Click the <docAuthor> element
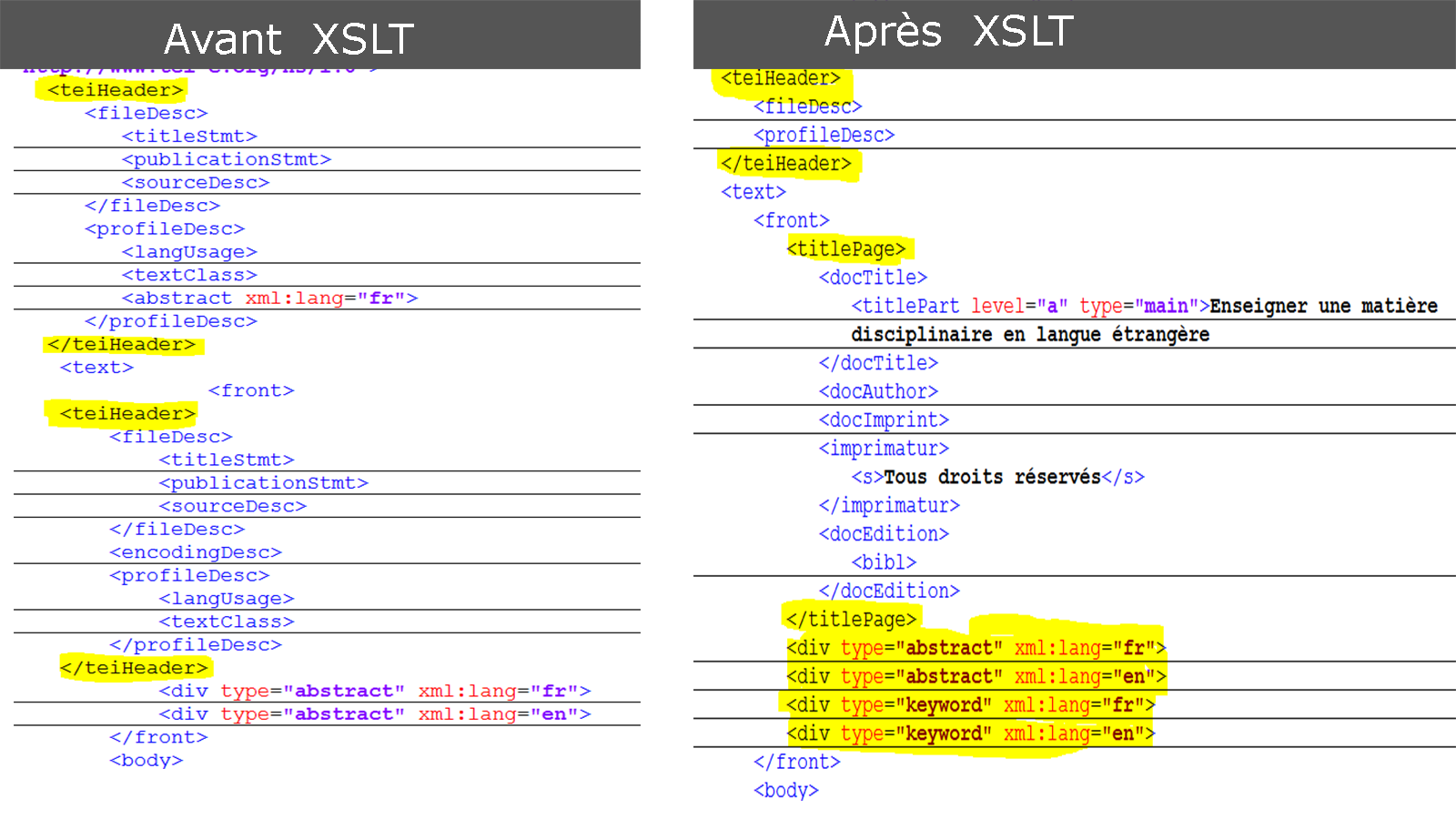Screen dimensions: 1456x819 (878, 391)
